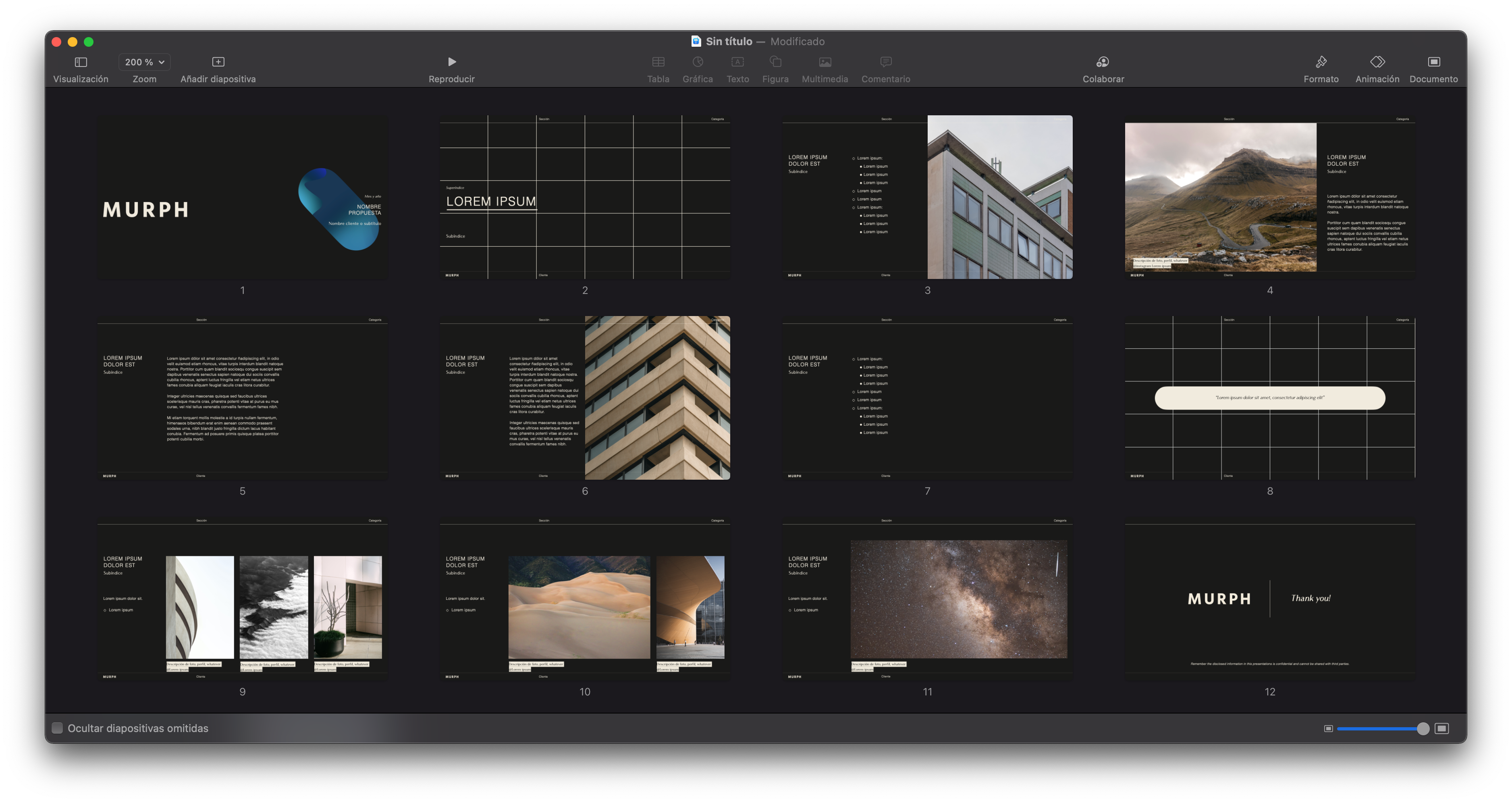Open the Animación diamond panel
This screenshot has height=803, width=1512.
pyautogui.click(x=1377, y=62)
